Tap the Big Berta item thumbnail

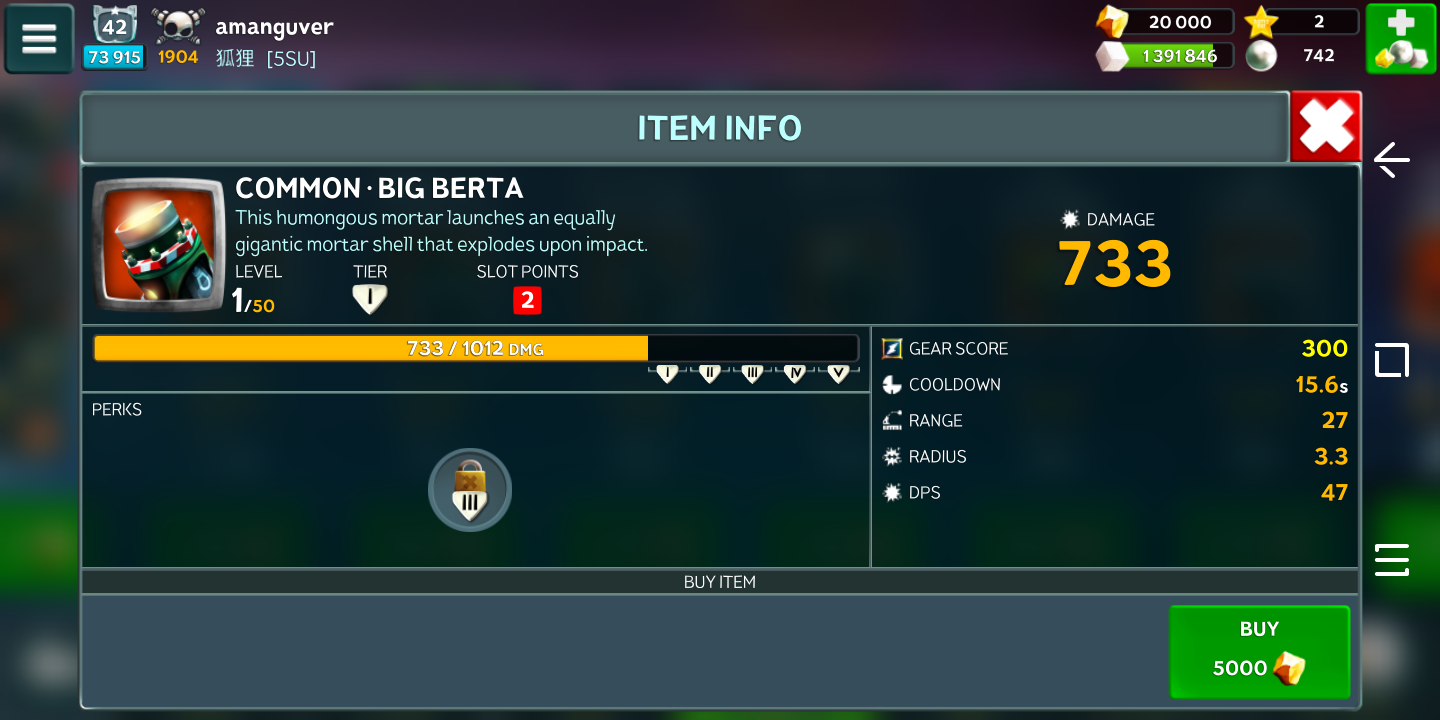(x=158, y=245)
